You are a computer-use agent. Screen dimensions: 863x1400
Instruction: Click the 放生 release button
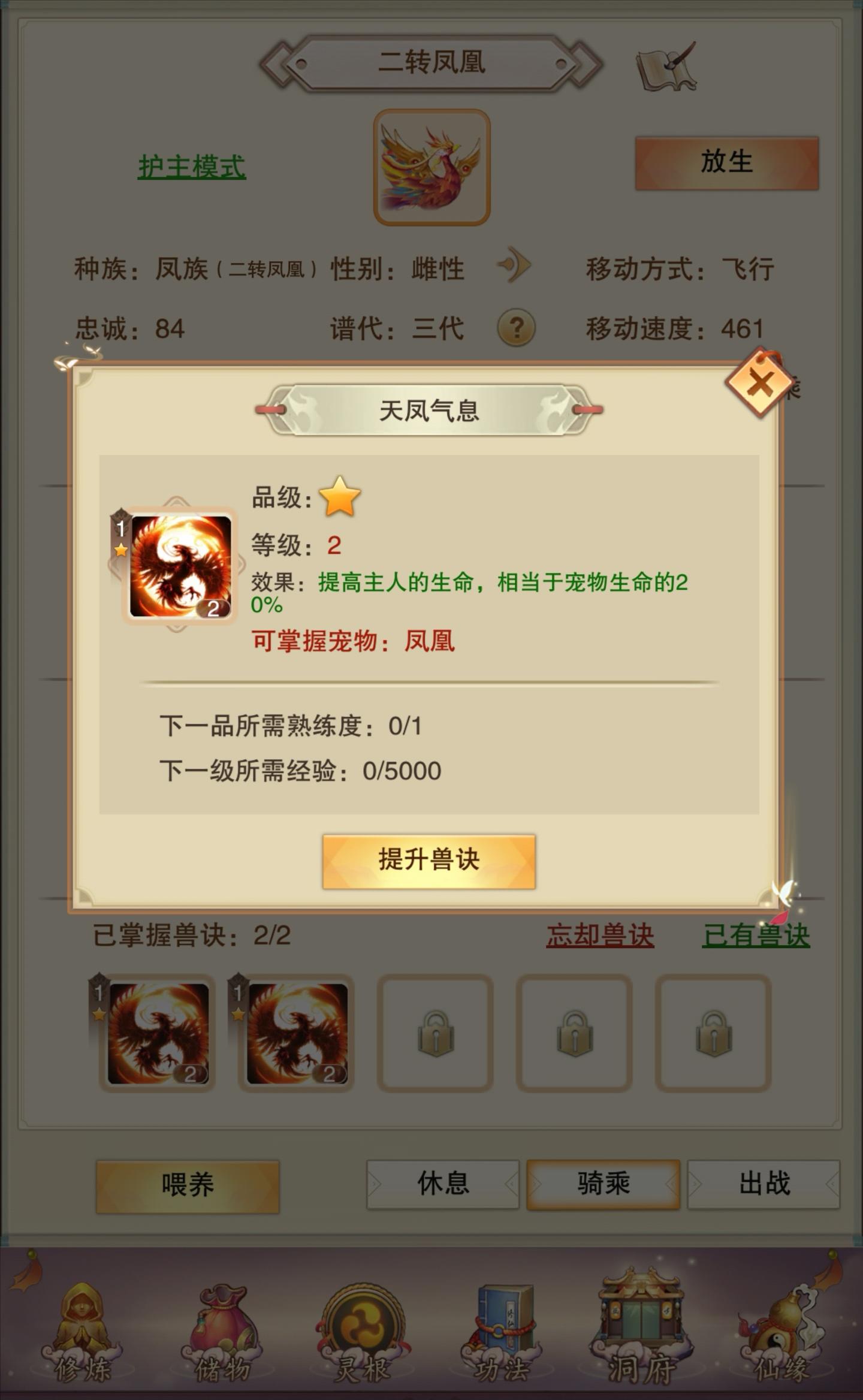click(x=727, y=162)
